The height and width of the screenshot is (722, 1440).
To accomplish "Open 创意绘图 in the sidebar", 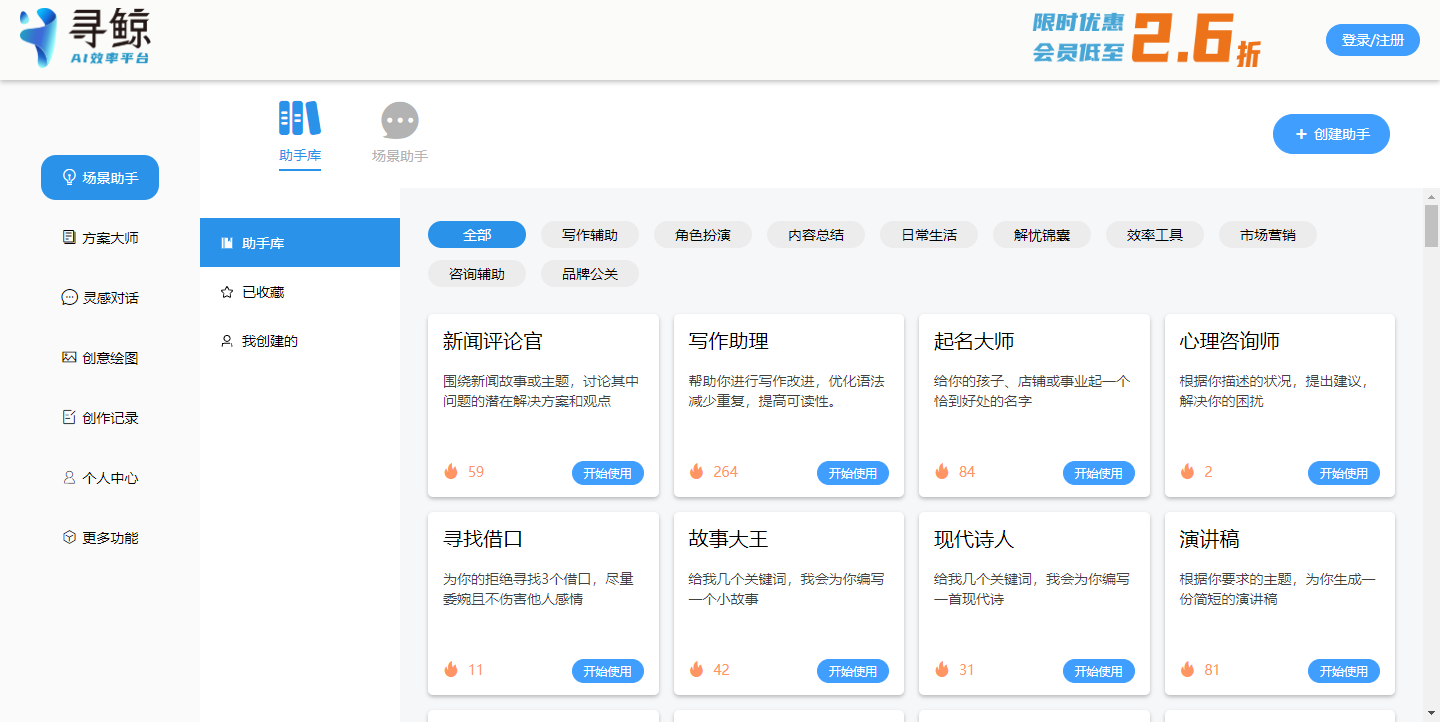I will (100, 358).
